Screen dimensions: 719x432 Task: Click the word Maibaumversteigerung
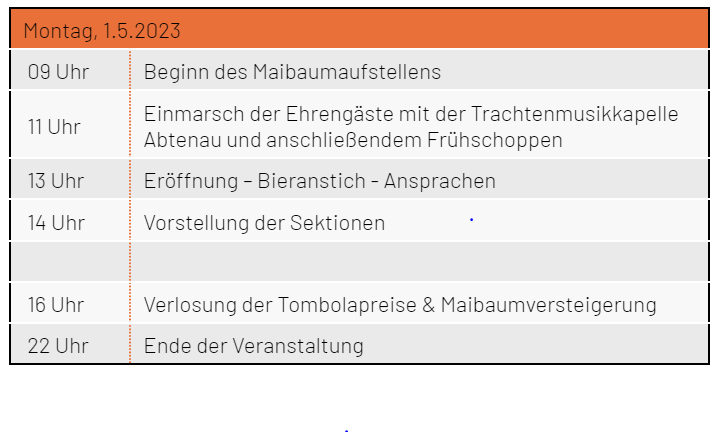pos(548,305)
